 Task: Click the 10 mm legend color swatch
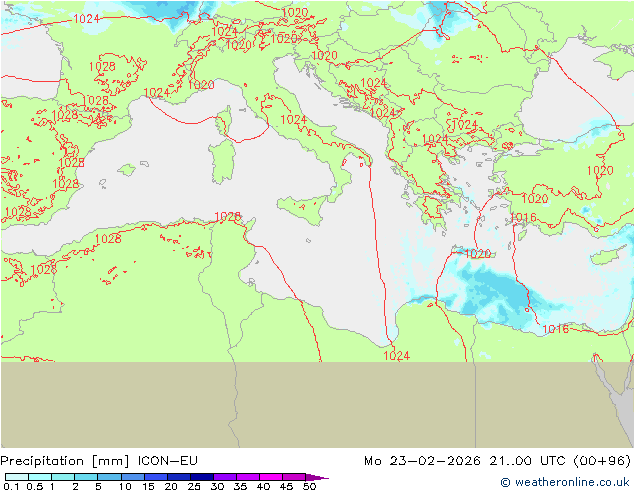pyautogui.click(x=133, y=477)
